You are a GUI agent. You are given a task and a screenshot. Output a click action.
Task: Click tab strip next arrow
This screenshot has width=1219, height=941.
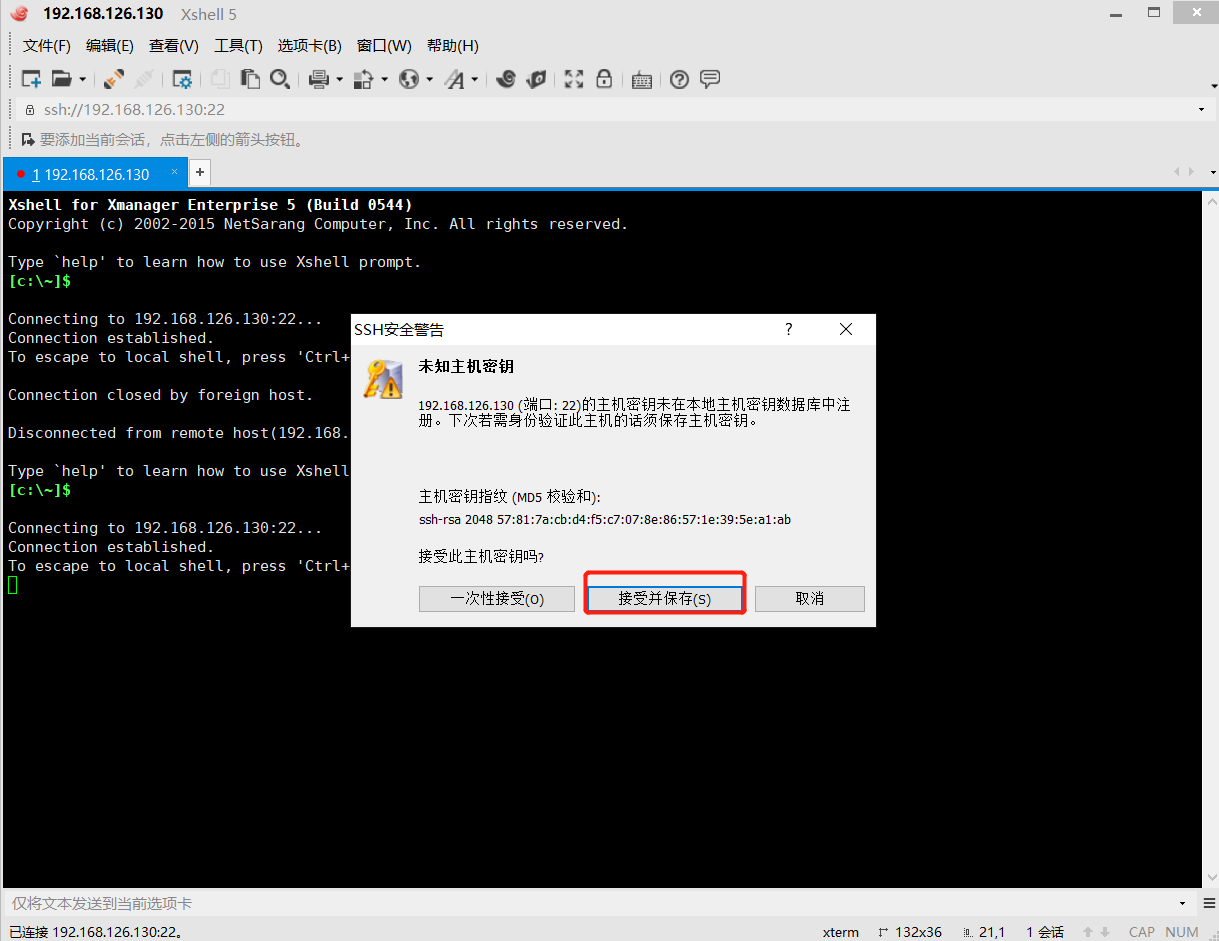pyautogui.click(x=1190, y=173)
